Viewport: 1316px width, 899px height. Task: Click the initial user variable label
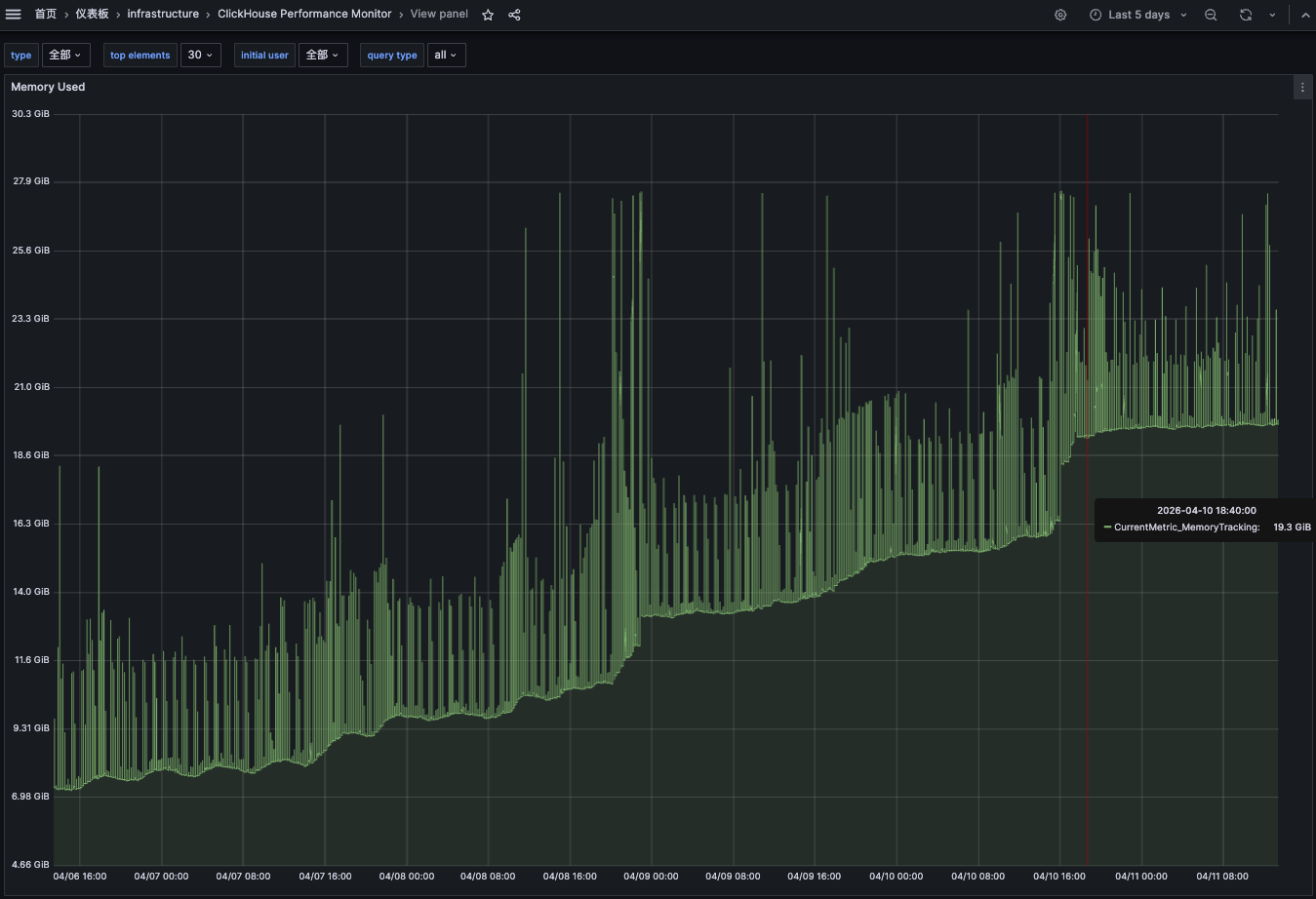pyautogui.click(x=264, y=55)
